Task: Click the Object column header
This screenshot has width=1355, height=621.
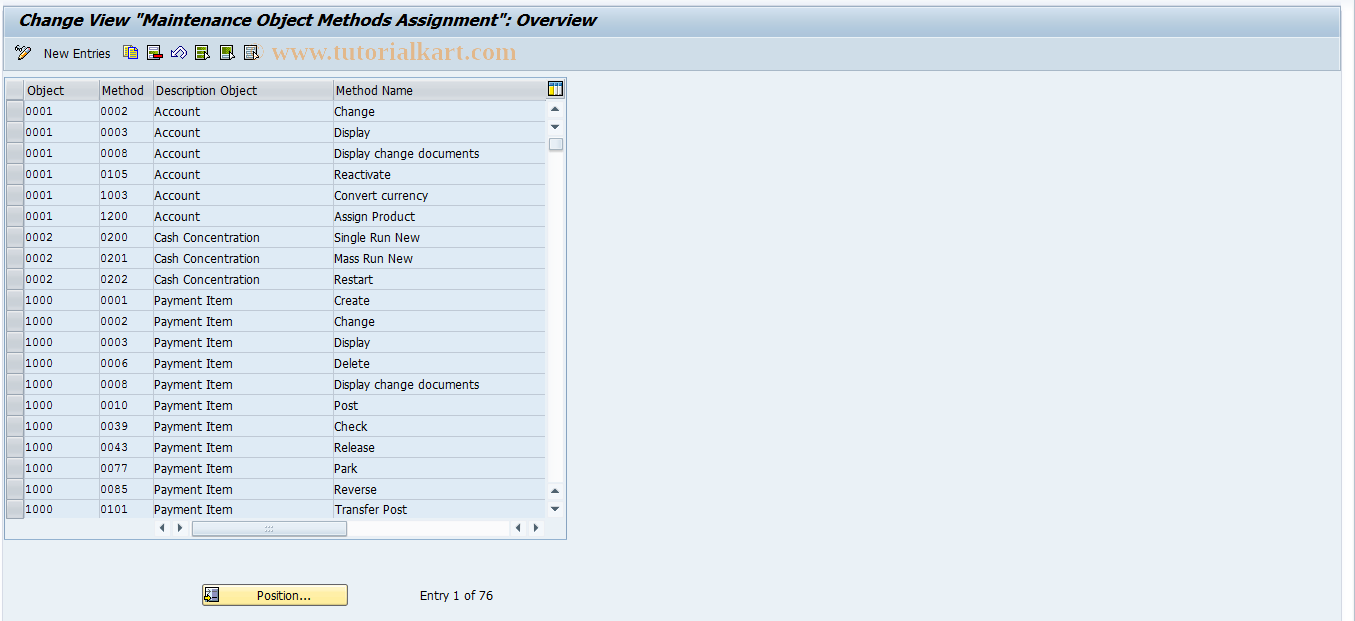Action: click(60, 90)
